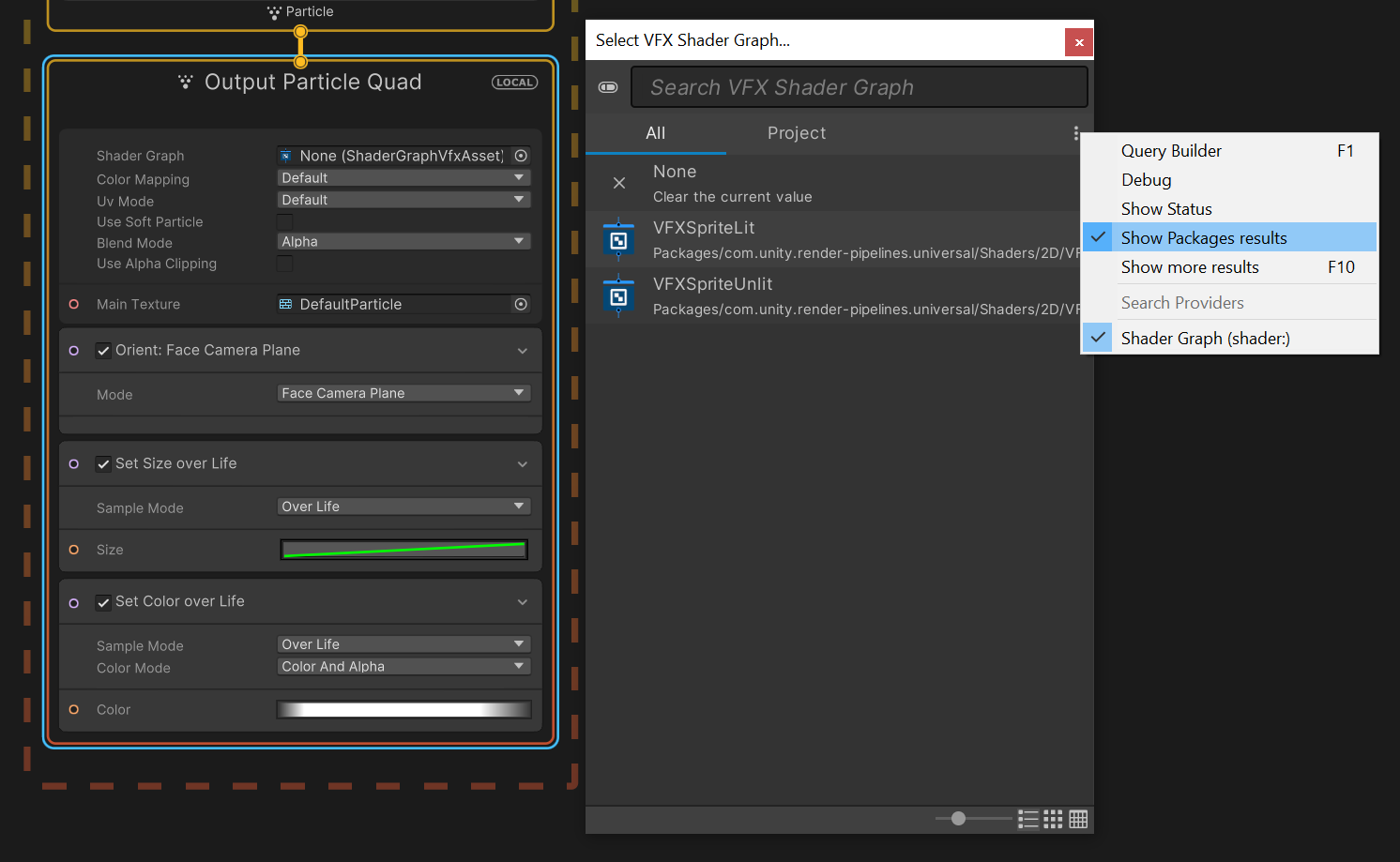
Task: Disable the Set Size over Life block
Action: click(104, 464)
